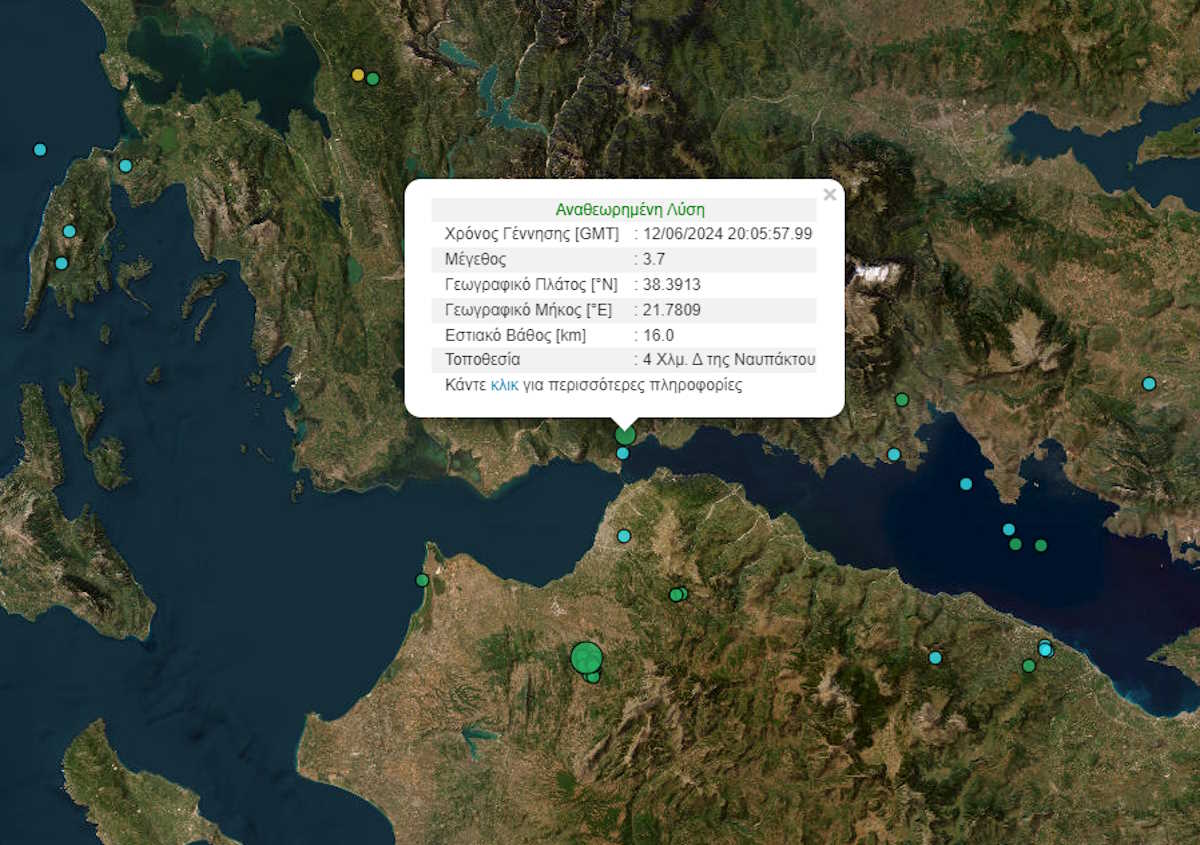This screenshot has width=1200, height=845.
Task: Select the largest green marker in the Peloponnese
Action: coord(586,658)
